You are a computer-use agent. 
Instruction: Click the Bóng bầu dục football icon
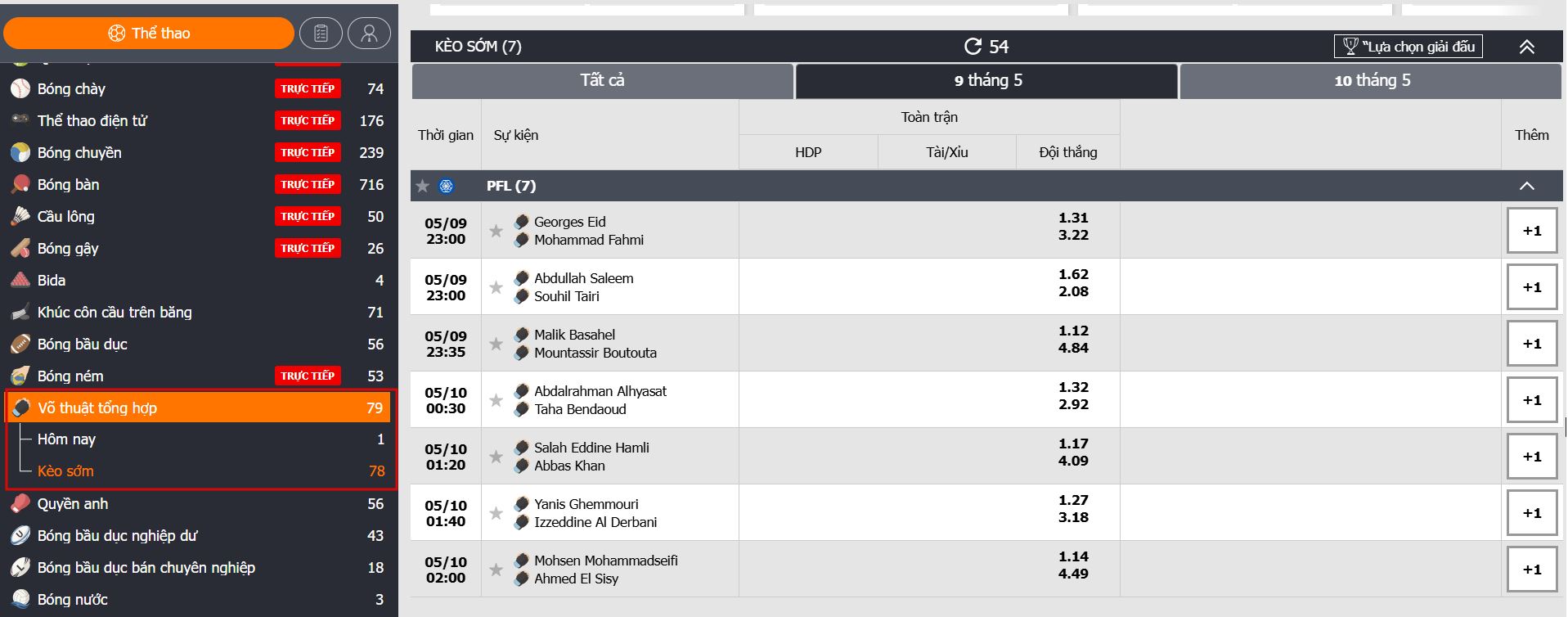tap(20, 344)
